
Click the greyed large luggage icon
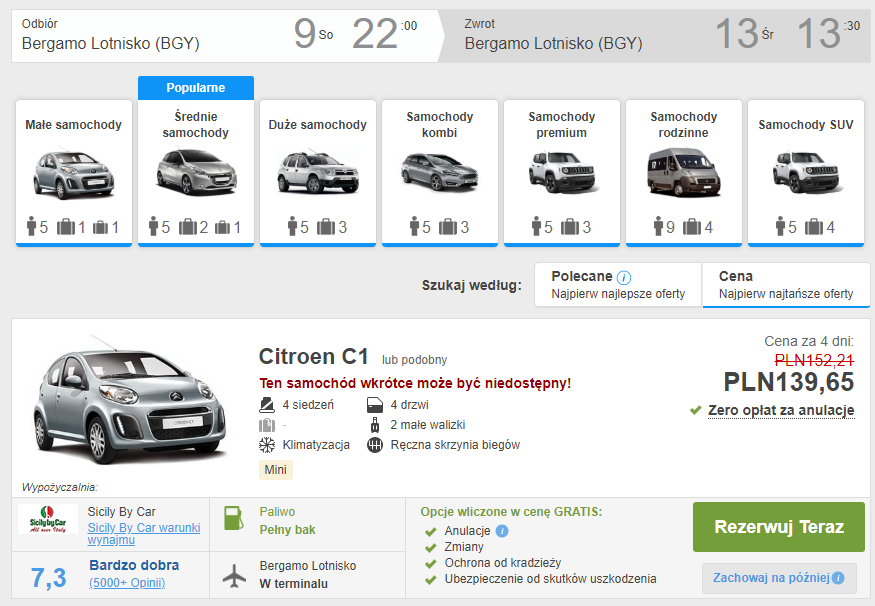tap(267, 425)
